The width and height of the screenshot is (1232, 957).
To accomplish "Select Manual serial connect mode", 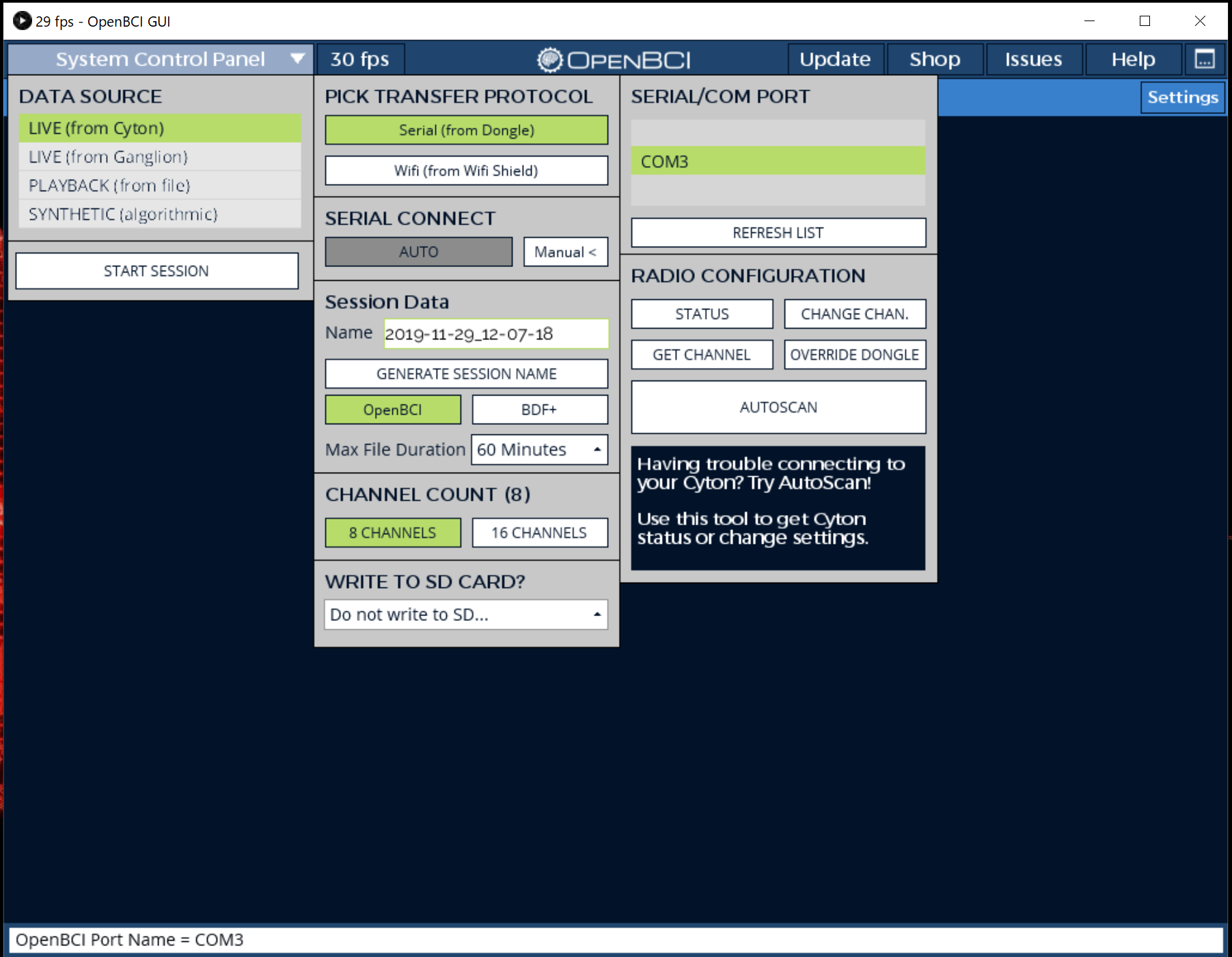I will [565, 251].
